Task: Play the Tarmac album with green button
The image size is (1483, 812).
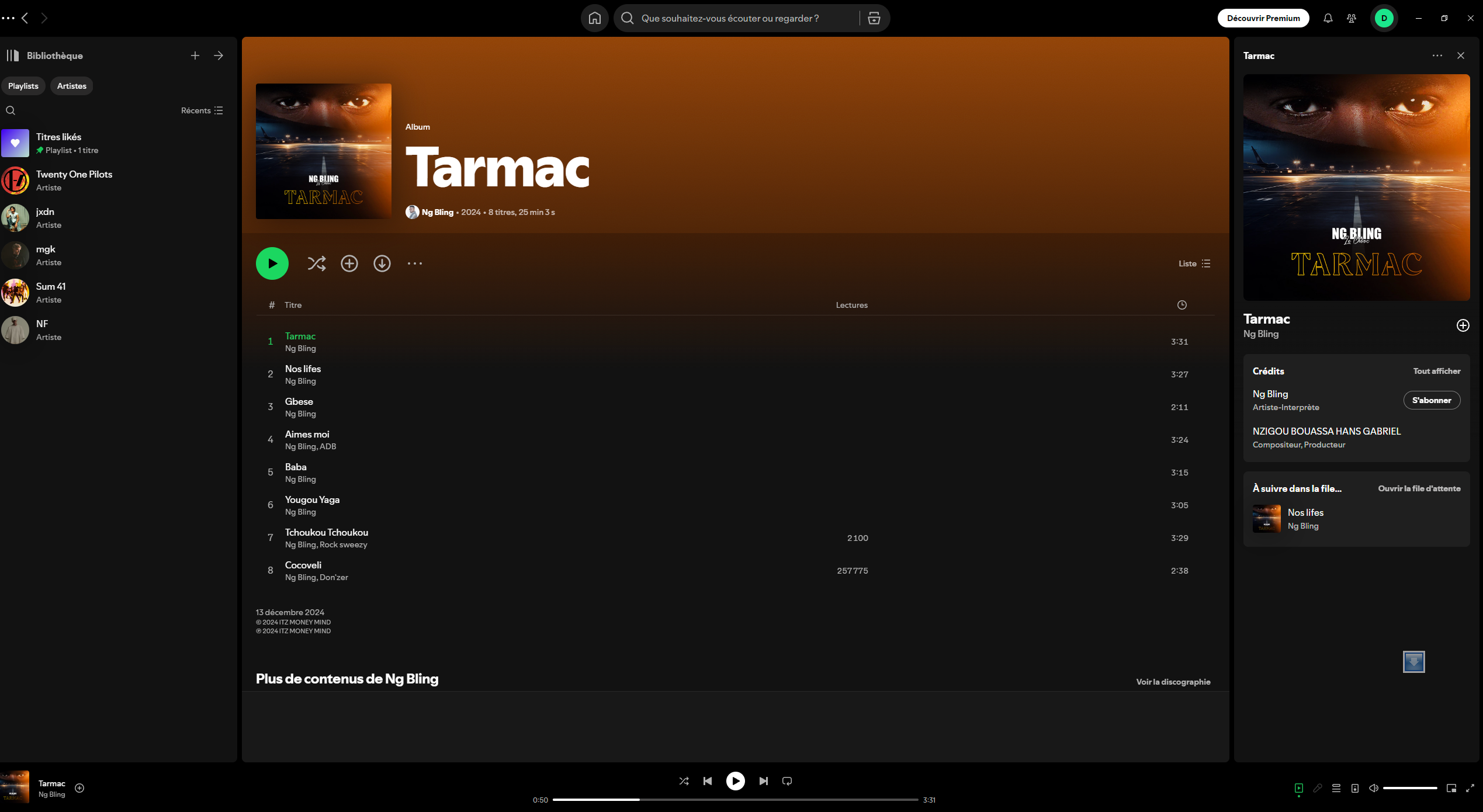Action: click(272, 263)
